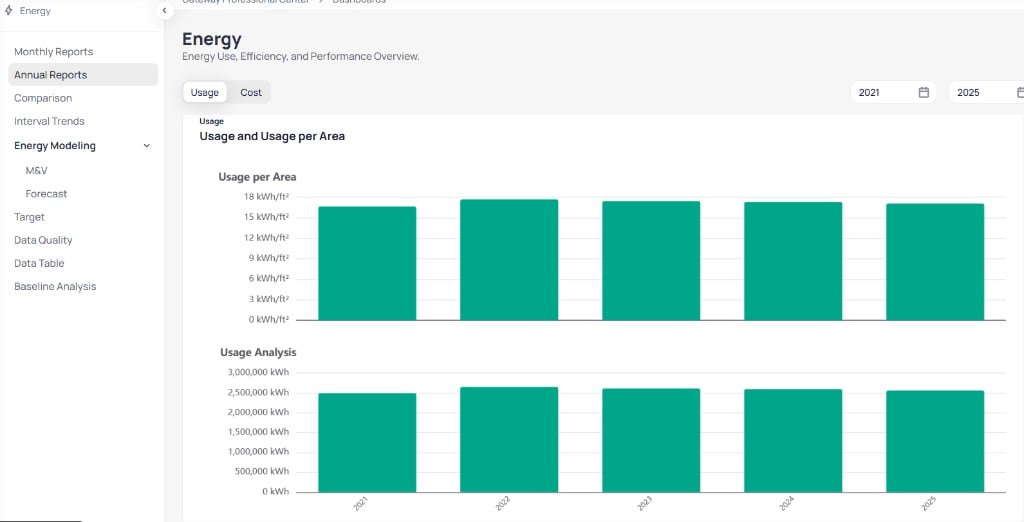This screenshot has width=1024, height=522.
Task: Go to the Comparison page
Action: [43, 98]
